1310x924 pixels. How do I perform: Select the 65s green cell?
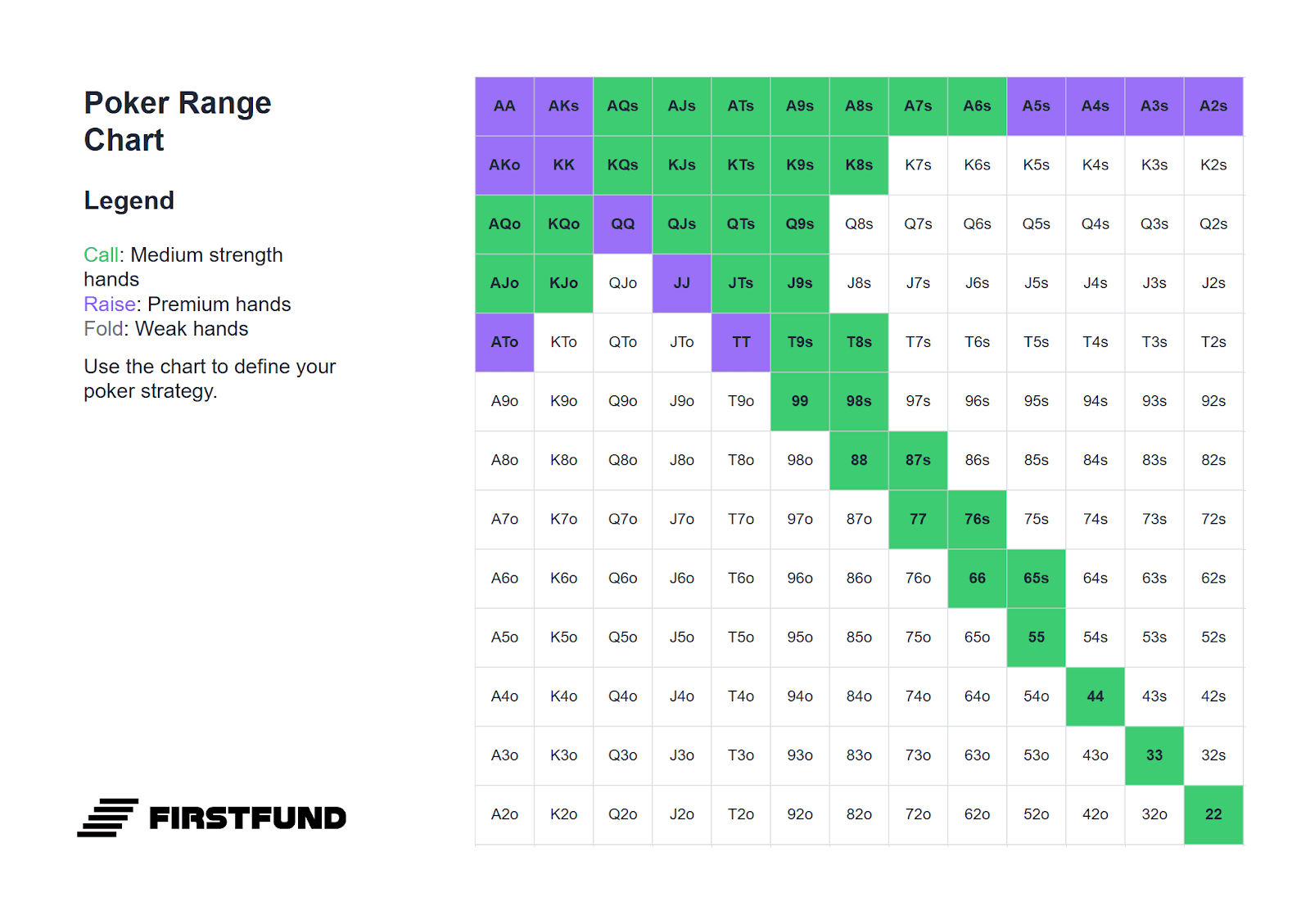(x=1037, y=579)
